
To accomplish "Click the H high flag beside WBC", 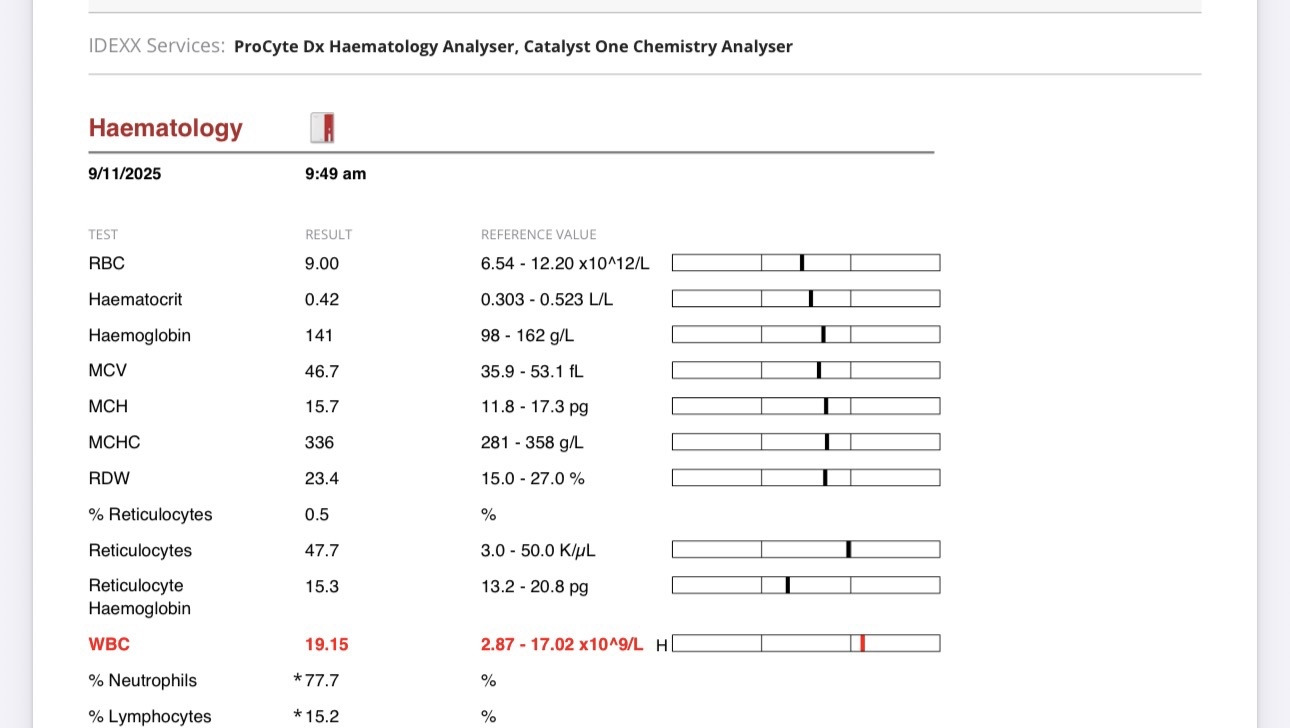I will click(661, 646).
